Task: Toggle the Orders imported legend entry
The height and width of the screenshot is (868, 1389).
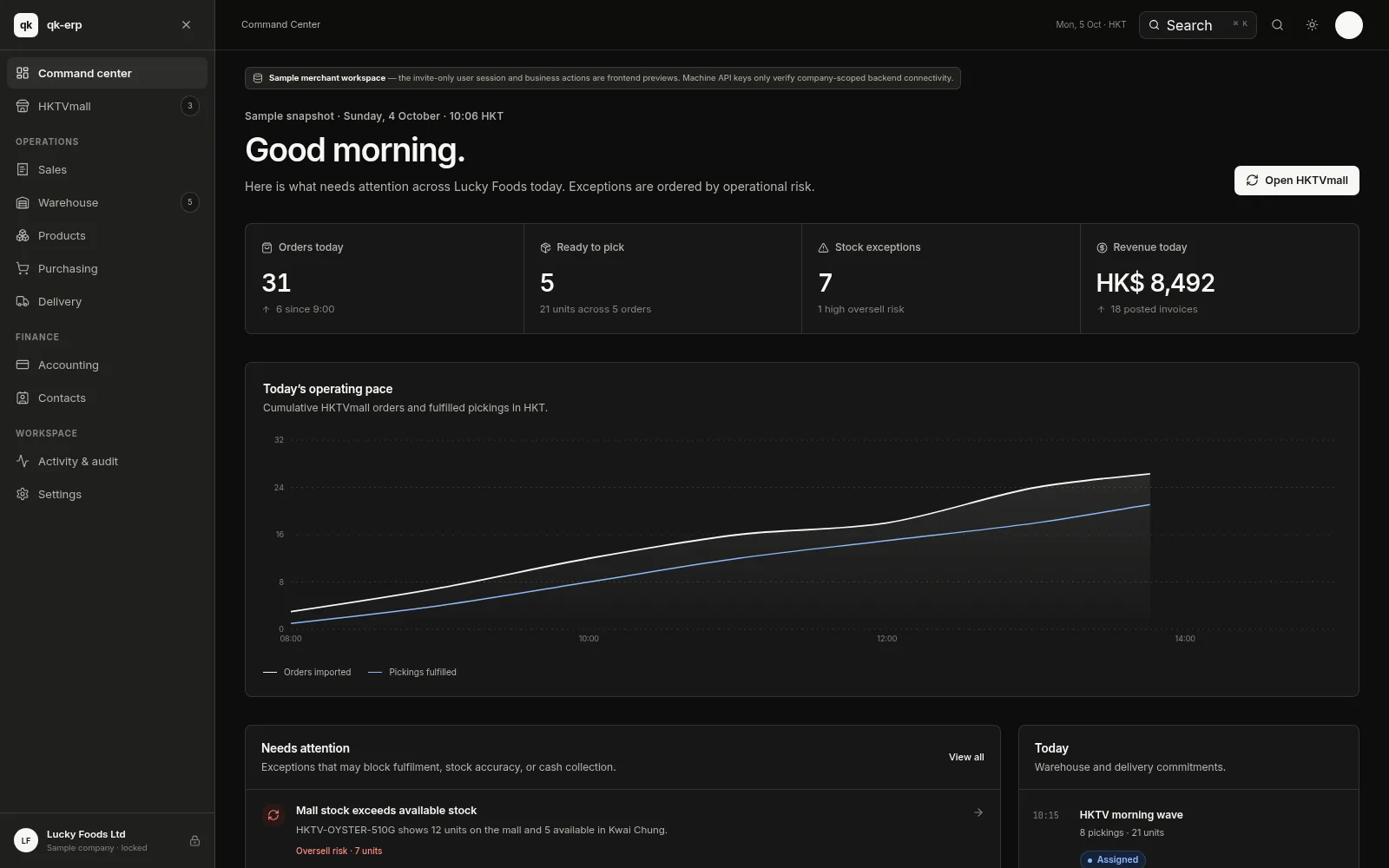Action: [x=307, y=672]
